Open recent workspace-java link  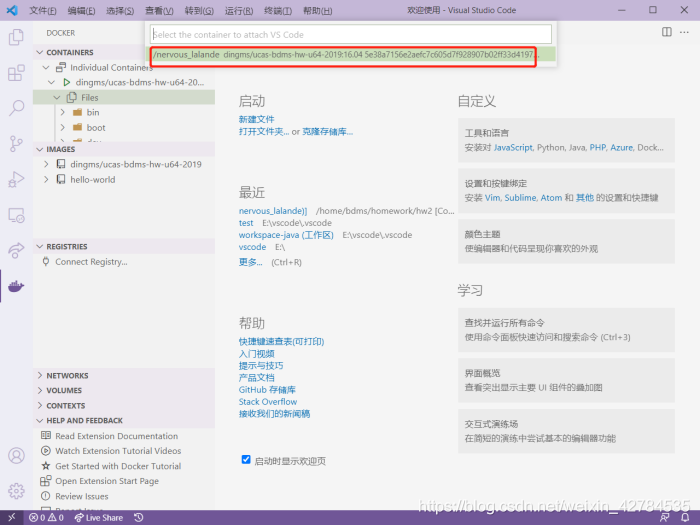point(286,235)
